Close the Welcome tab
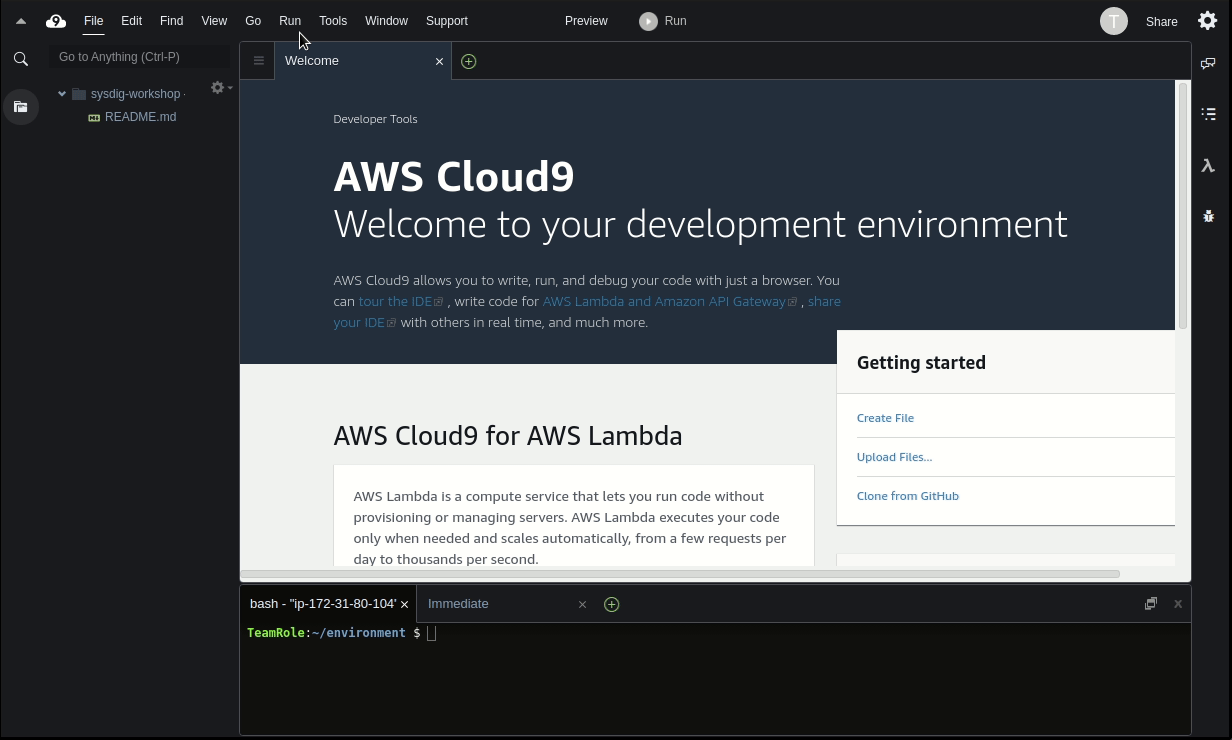The image size is (1232, 740). pyautogui.click(x=439, y=62)
